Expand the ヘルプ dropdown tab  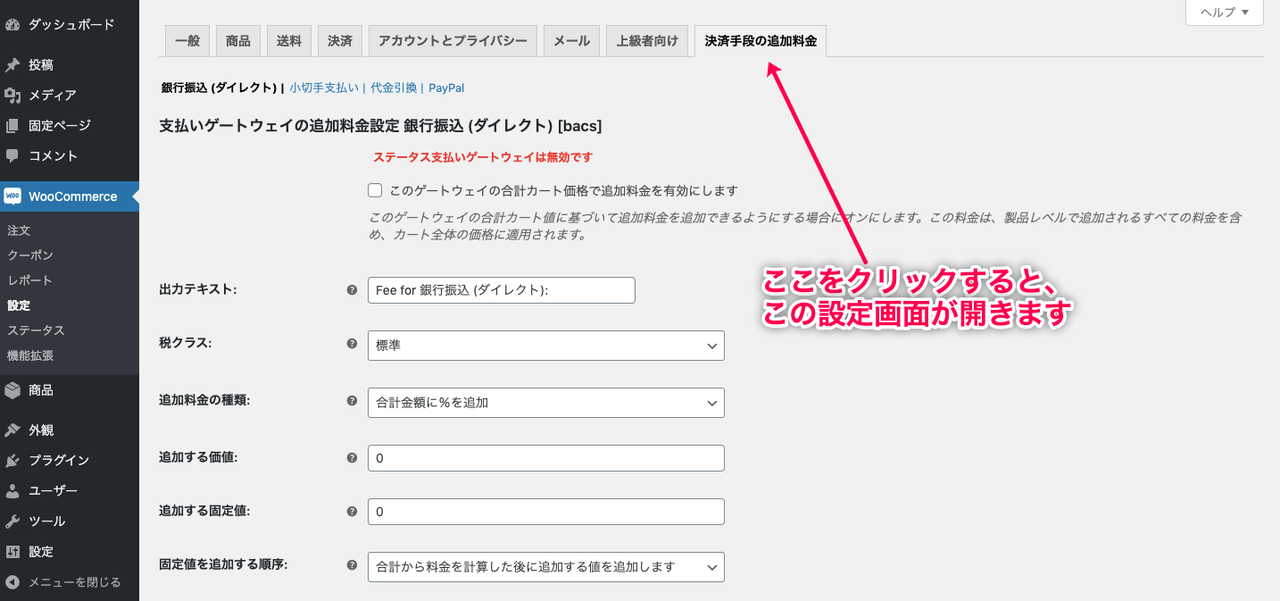(x=1224, y=12)
